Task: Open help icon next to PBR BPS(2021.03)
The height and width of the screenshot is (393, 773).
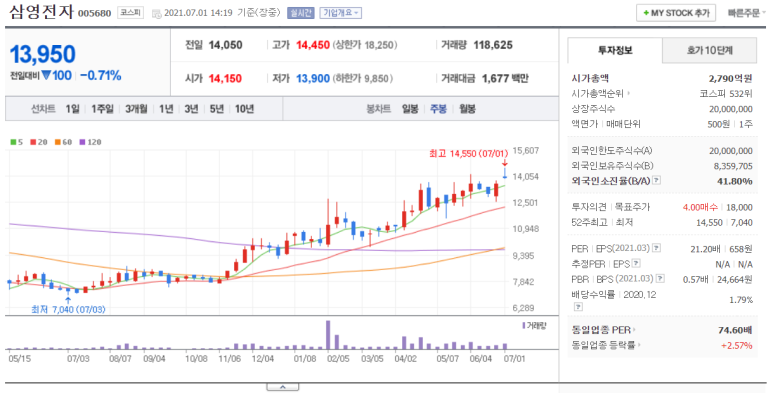Action: 661,279
